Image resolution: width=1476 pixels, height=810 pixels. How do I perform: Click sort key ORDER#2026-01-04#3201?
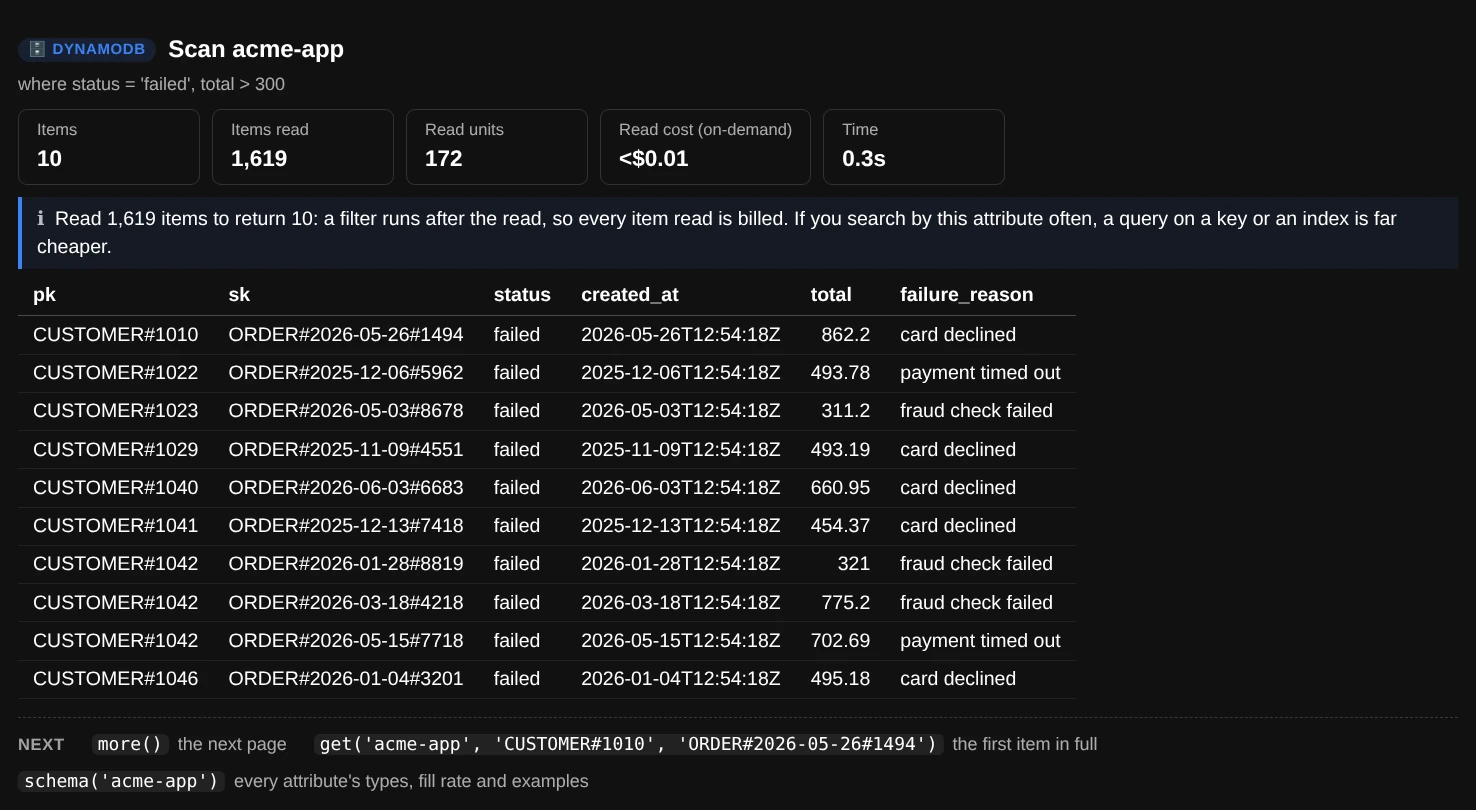tap(346, 679)
